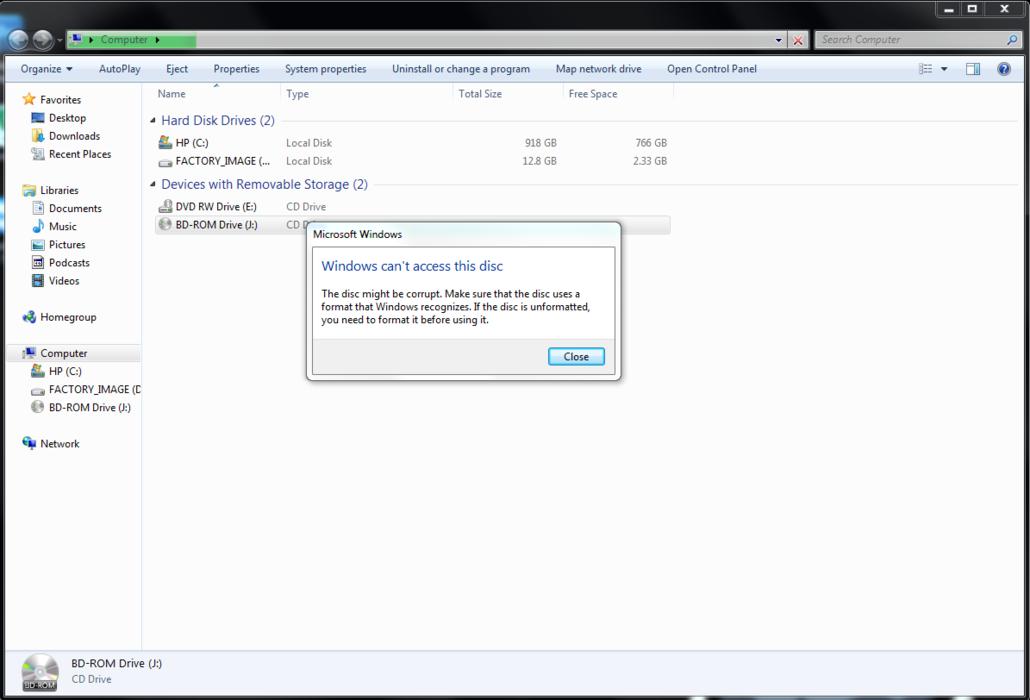The height and width of the screenshot is (700, 1030).
Task: Click the Help question mark icon
Action: point(1004,69)
